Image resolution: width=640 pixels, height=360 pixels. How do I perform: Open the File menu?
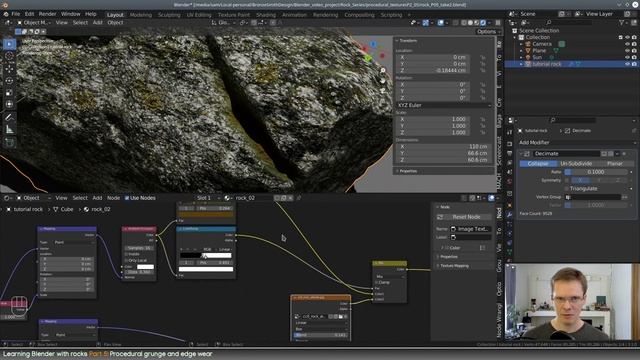[x=16, y=14]
